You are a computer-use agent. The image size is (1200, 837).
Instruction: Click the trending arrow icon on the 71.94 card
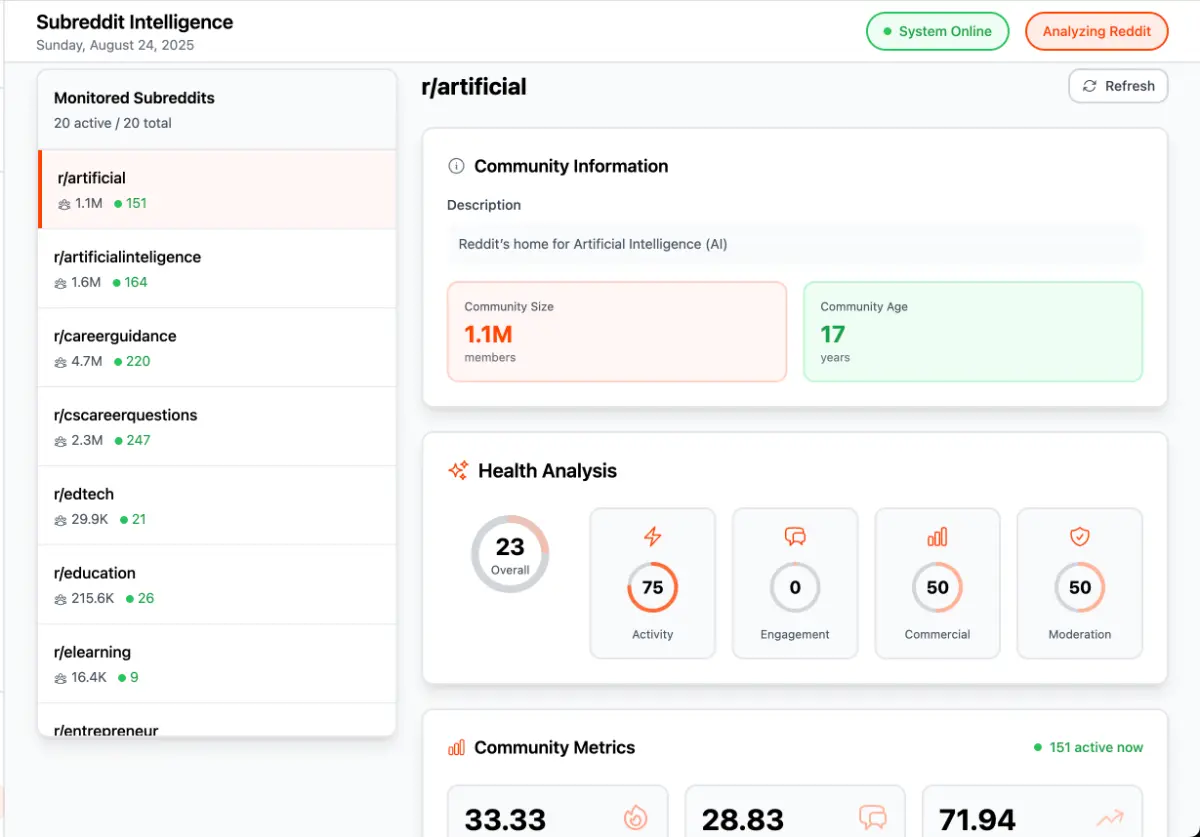[x=1109, y=818]
